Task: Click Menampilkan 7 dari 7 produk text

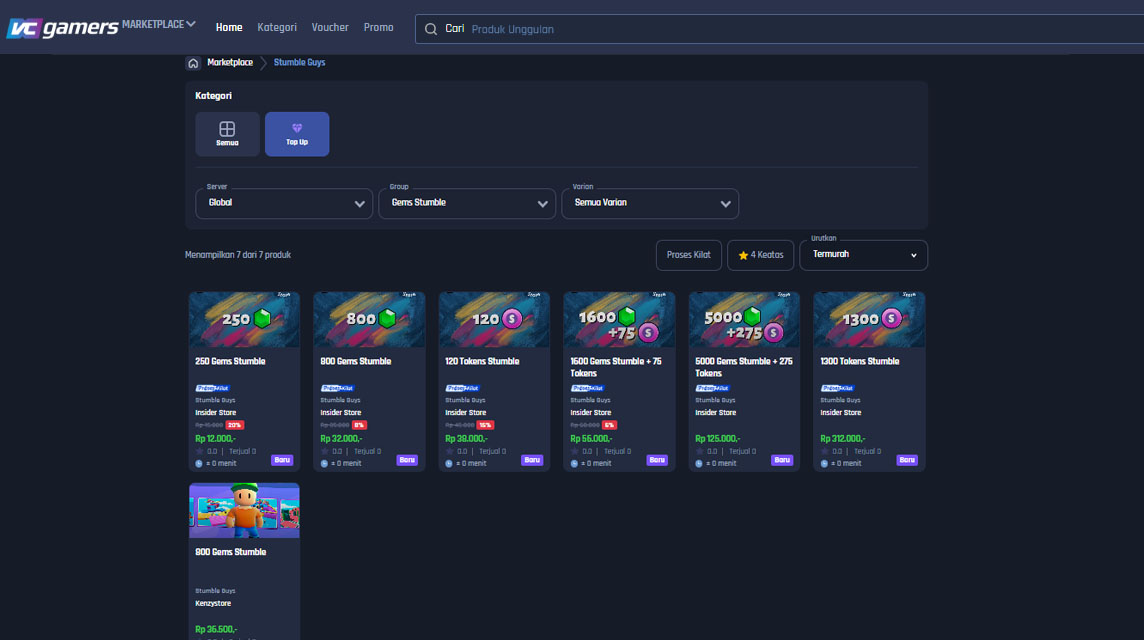Action: coord(238,255)
